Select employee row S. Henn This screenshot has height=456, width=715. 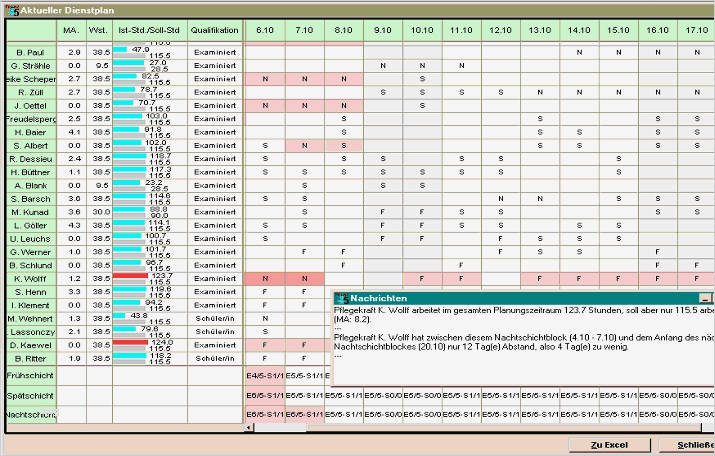(31, 292)
